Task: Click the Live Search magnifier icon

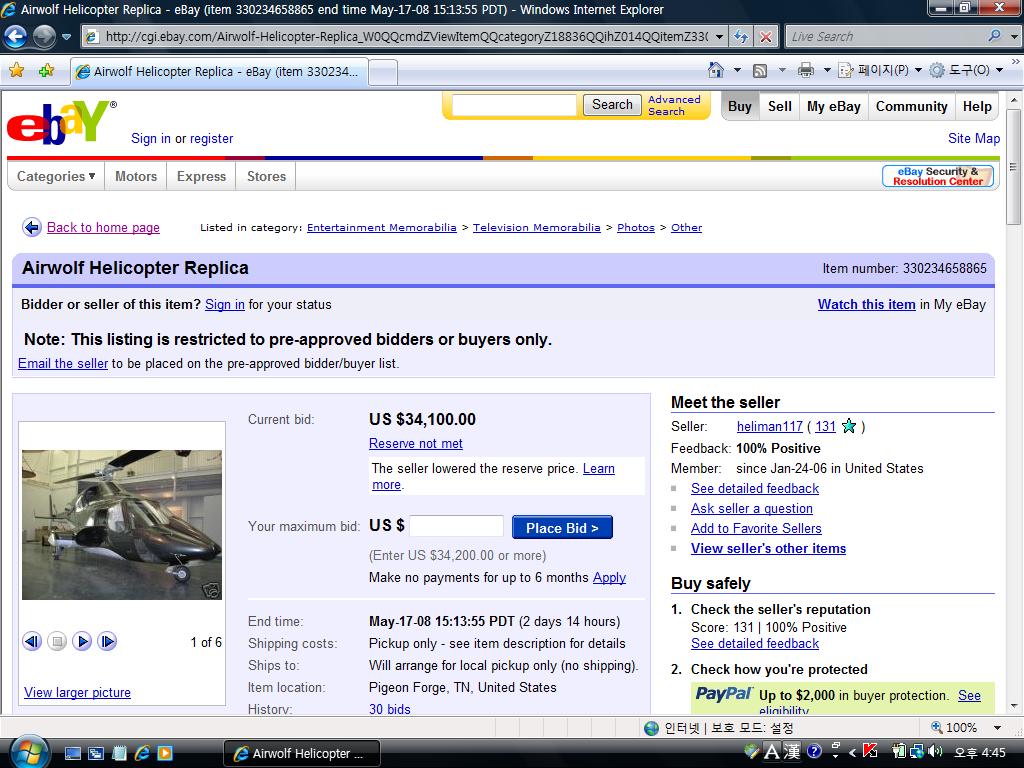Action: [994, 36]
